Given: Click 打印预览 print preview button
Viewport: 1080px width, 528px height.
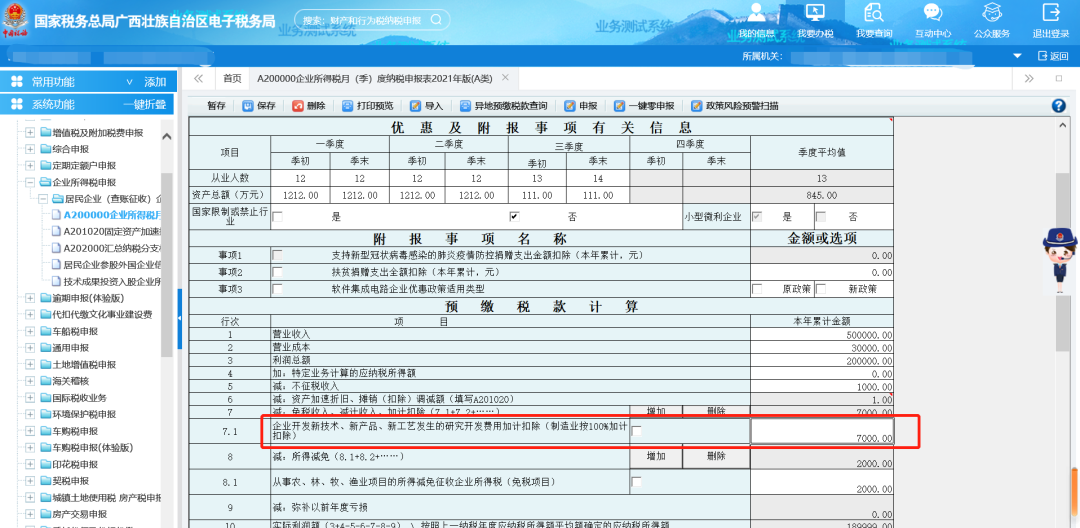Looking at the screenshot, I should [367, 106].
